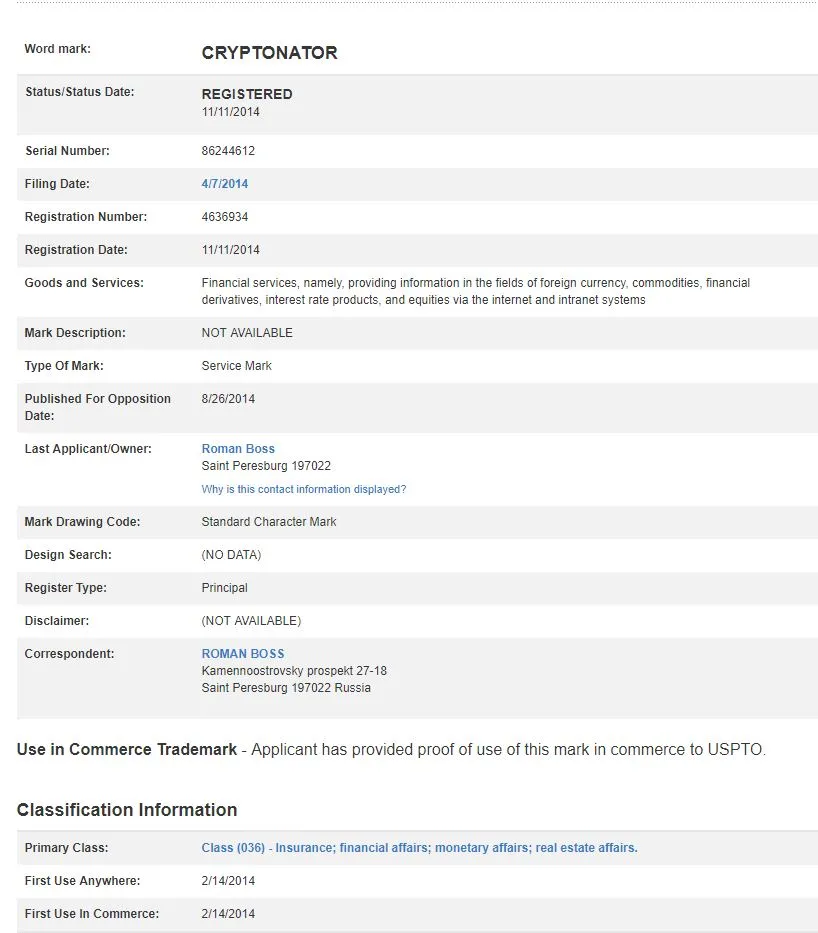This screenshot has height=933, width=818.
Task: Click registration number 4636934
Action: click(224, 217)
